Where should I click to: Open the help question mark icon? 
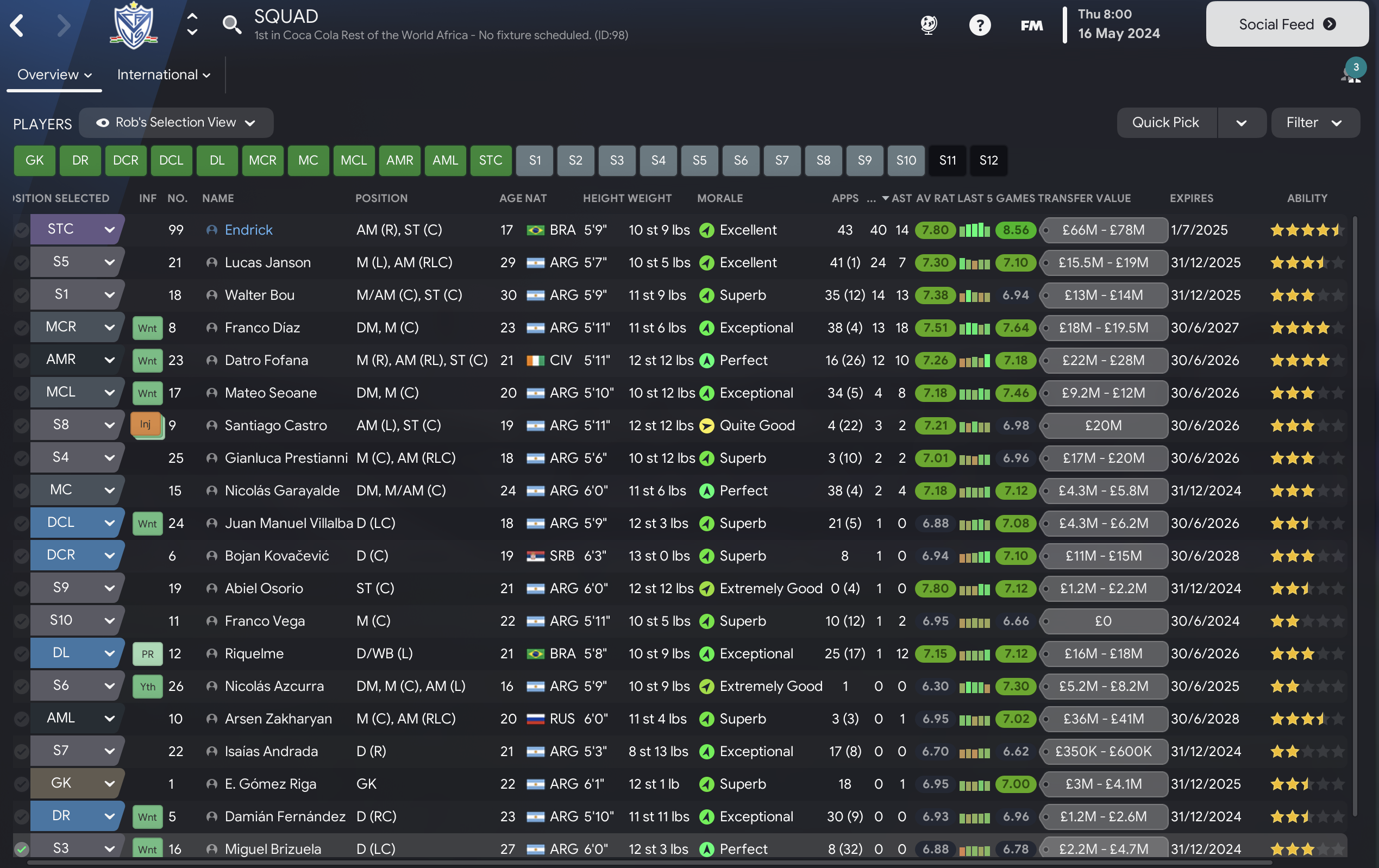(x=979, y=25)
